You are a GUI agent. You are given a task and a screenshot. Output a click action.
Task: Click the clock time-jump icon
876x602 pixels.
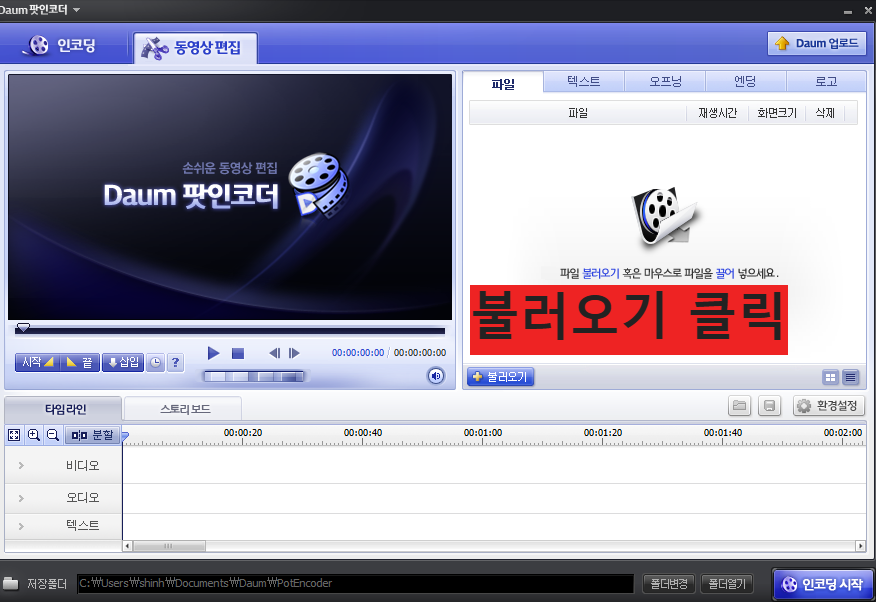pos(155,362)
